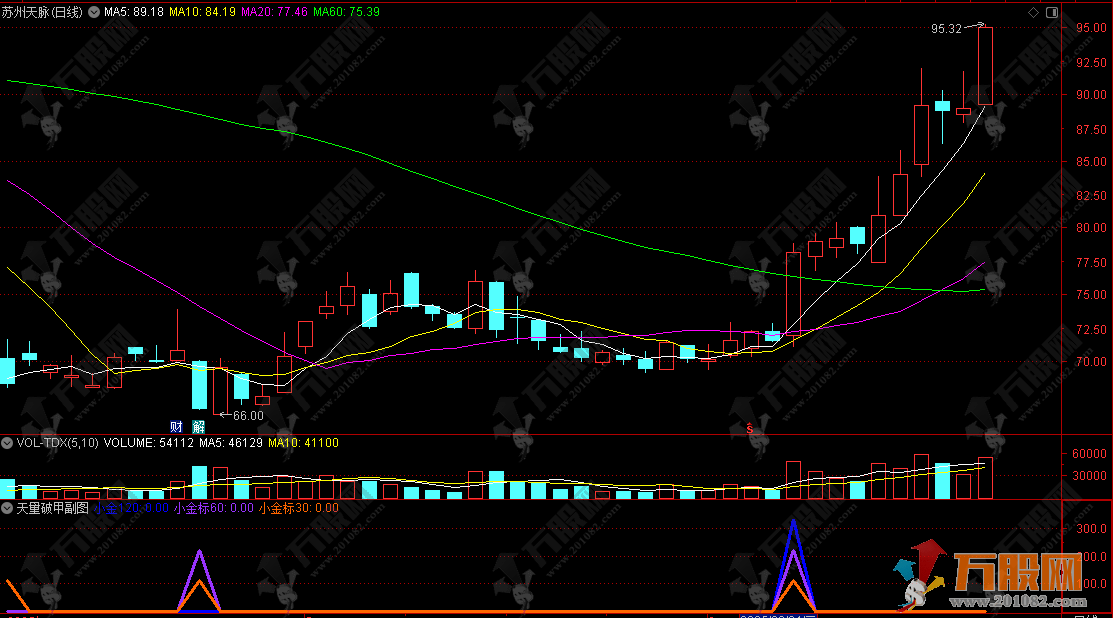Click the 财 financial marker icon
1113x618 pixels.
176,426
